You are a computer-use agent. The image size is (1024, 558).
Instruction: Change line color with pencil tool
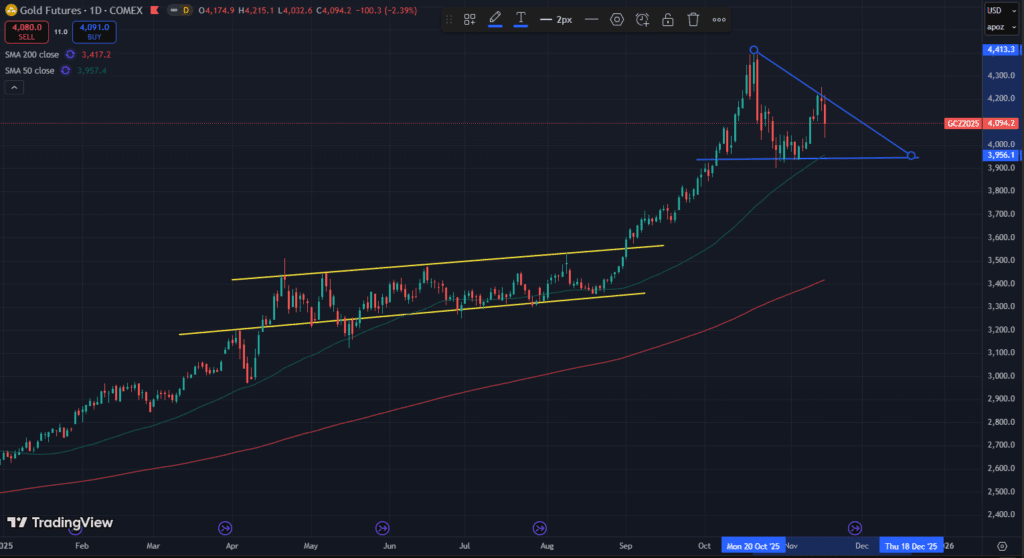point(494,19)
